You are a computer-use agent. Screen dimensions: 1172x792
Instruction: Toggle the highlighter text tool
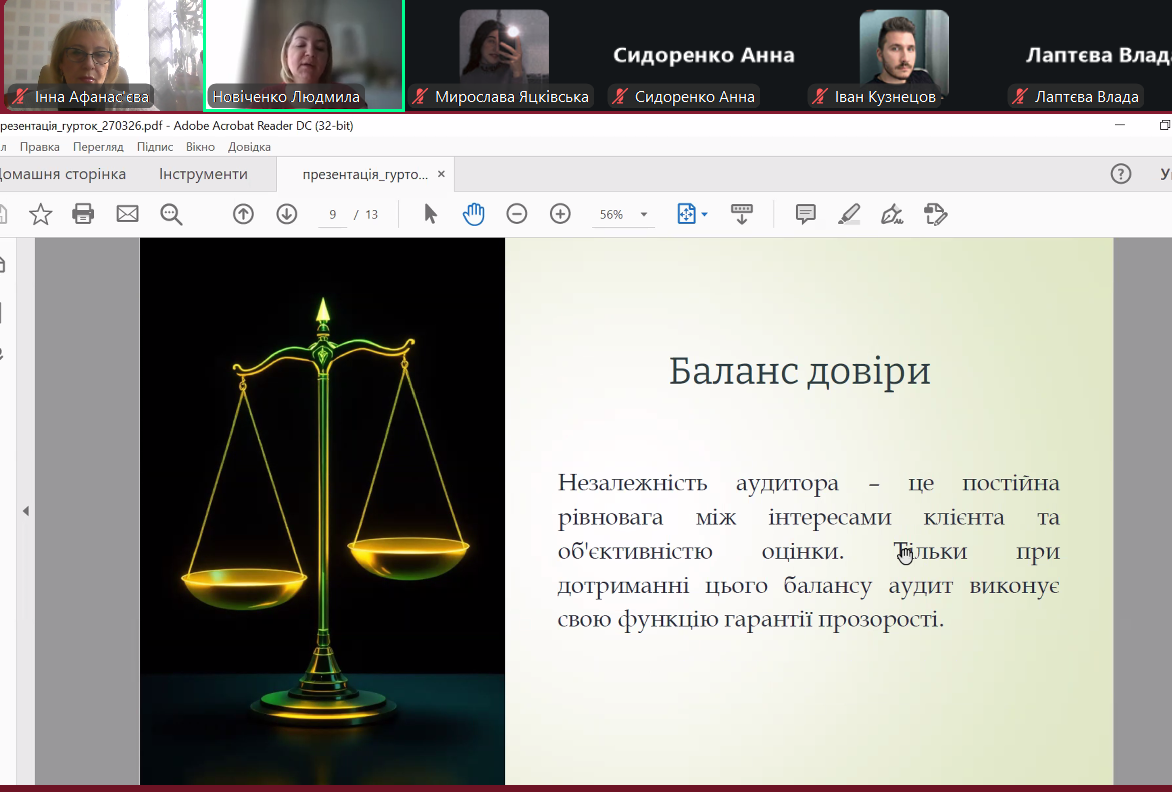[849, 214]
